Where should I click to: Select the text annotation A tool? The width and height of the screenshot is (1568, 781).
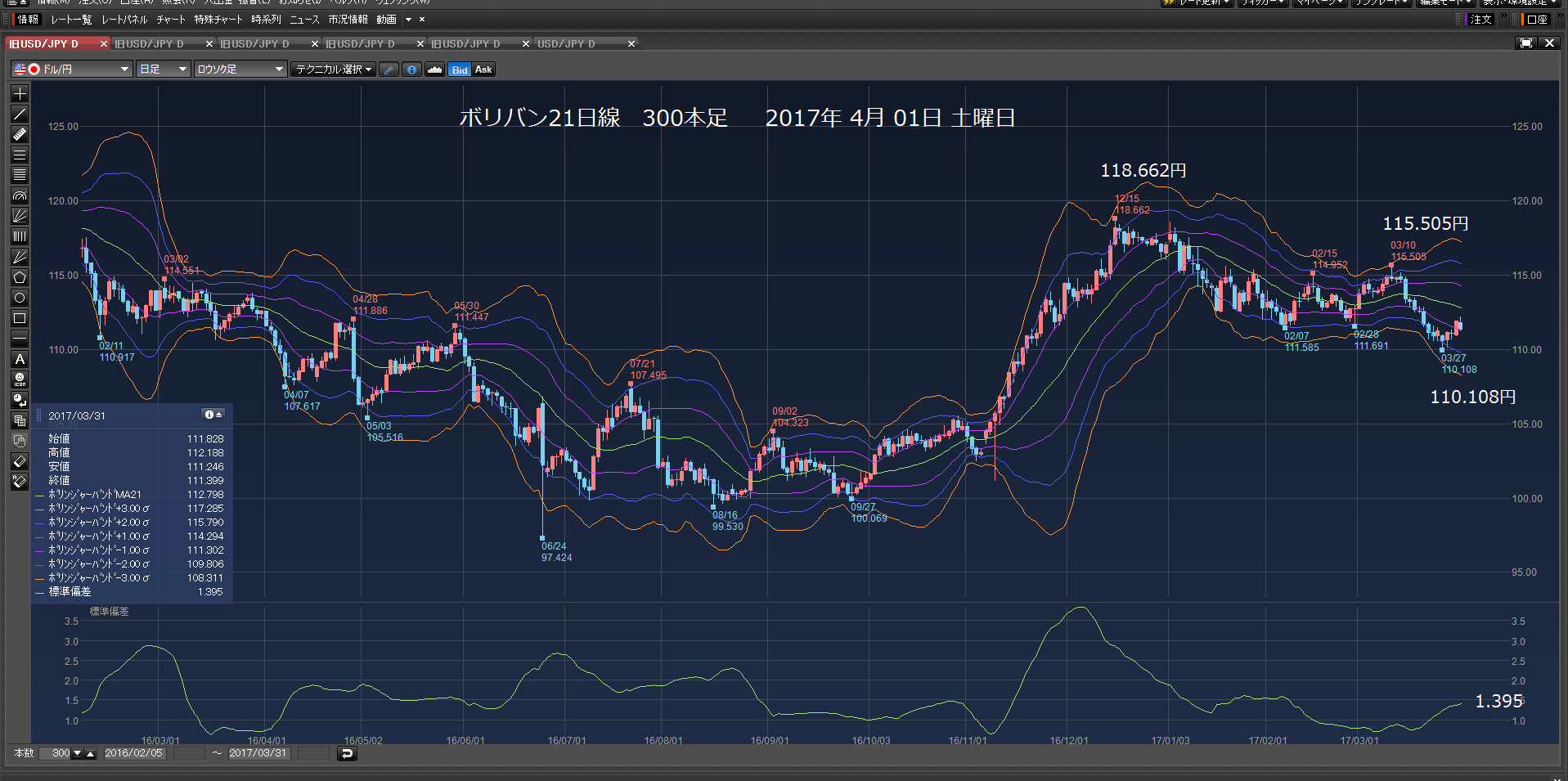point(20,359)
